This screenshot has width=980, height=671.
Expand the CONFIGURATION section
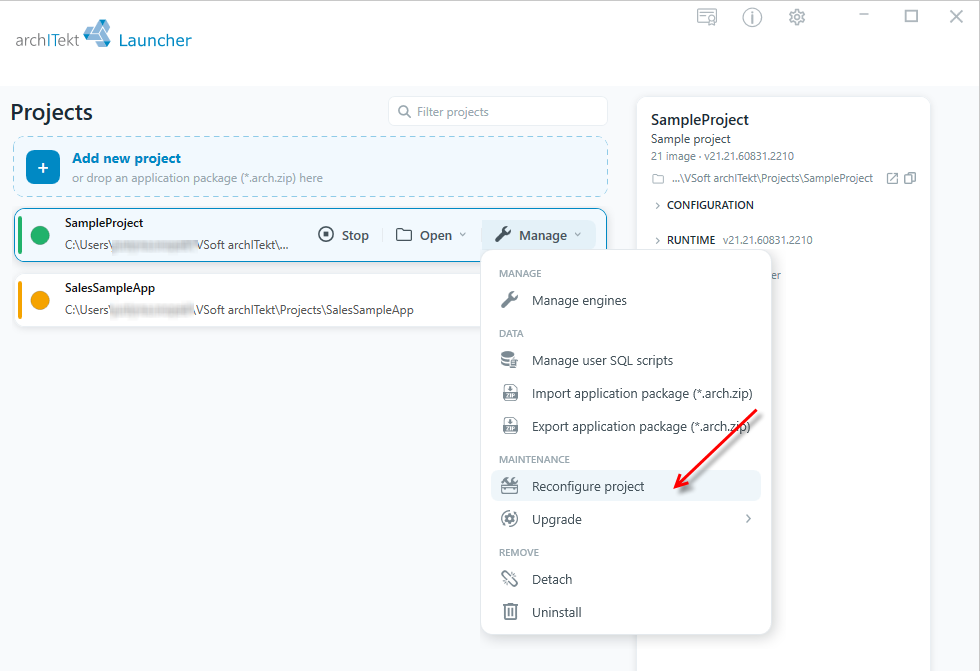(704, 205)
